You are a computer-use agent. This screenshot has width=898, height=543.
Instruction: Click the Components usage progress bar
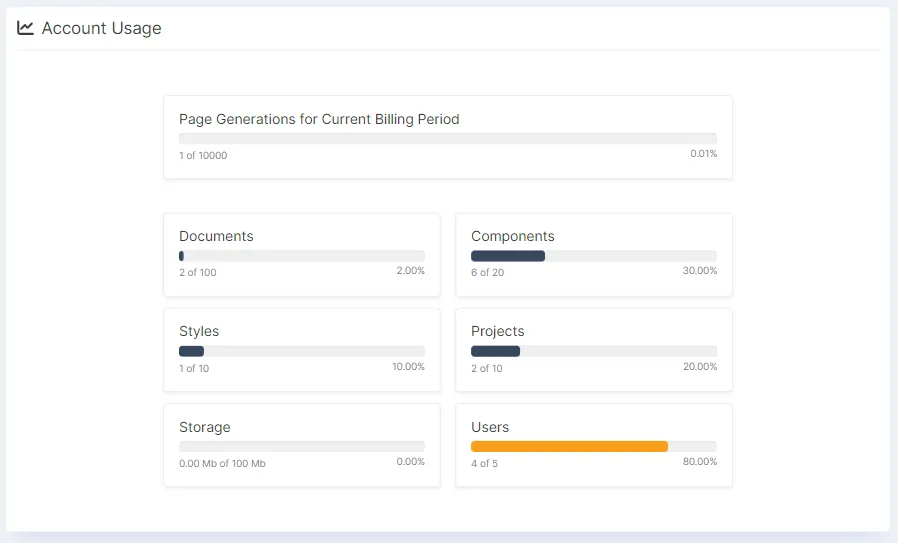(x=594, y=256)
